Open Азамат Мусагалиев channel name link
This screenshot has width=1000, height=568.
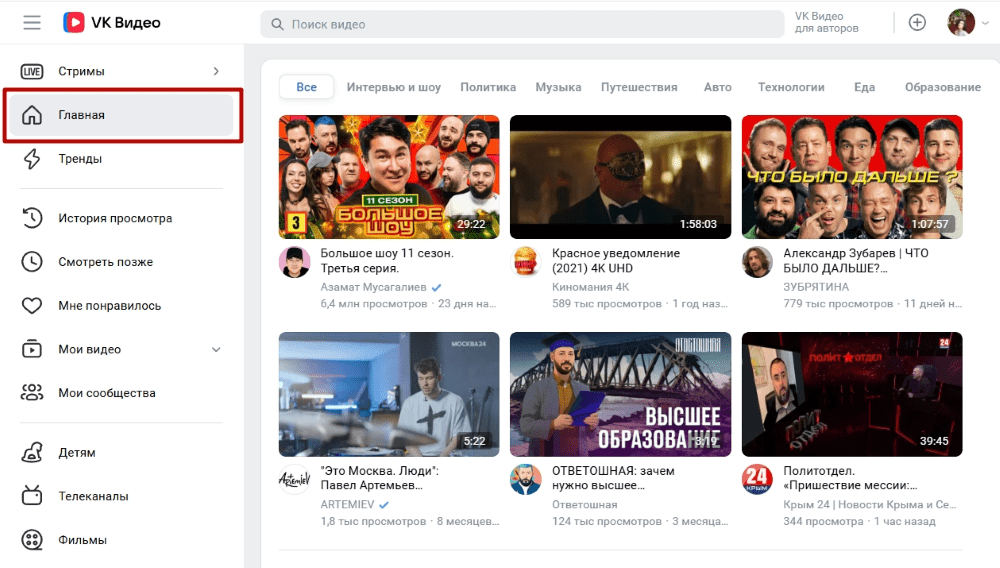[x=373, y=288]
